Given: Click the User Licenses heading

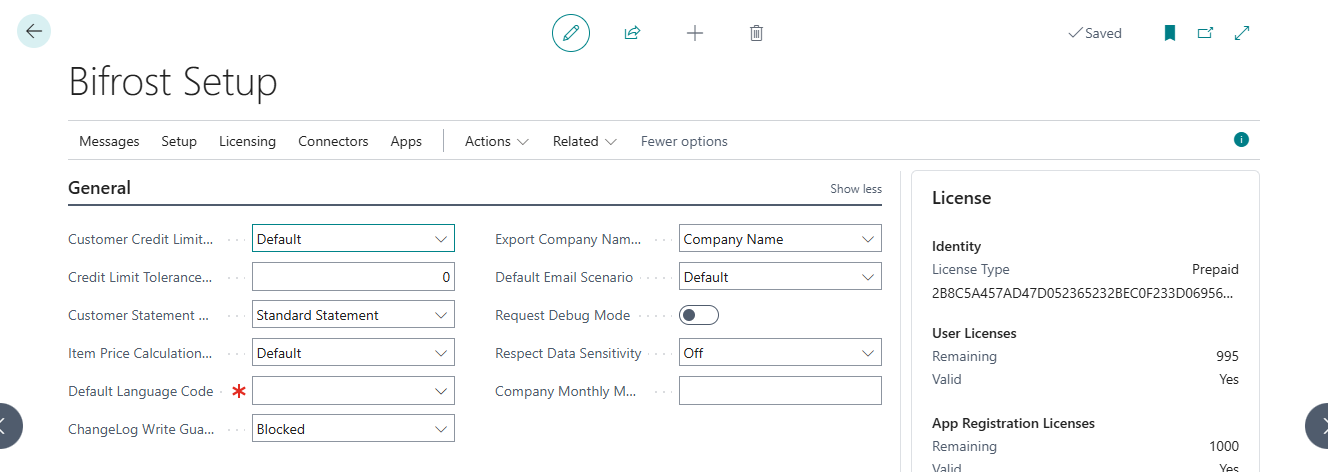Looking at the screenshot, I should click(974, 333).
